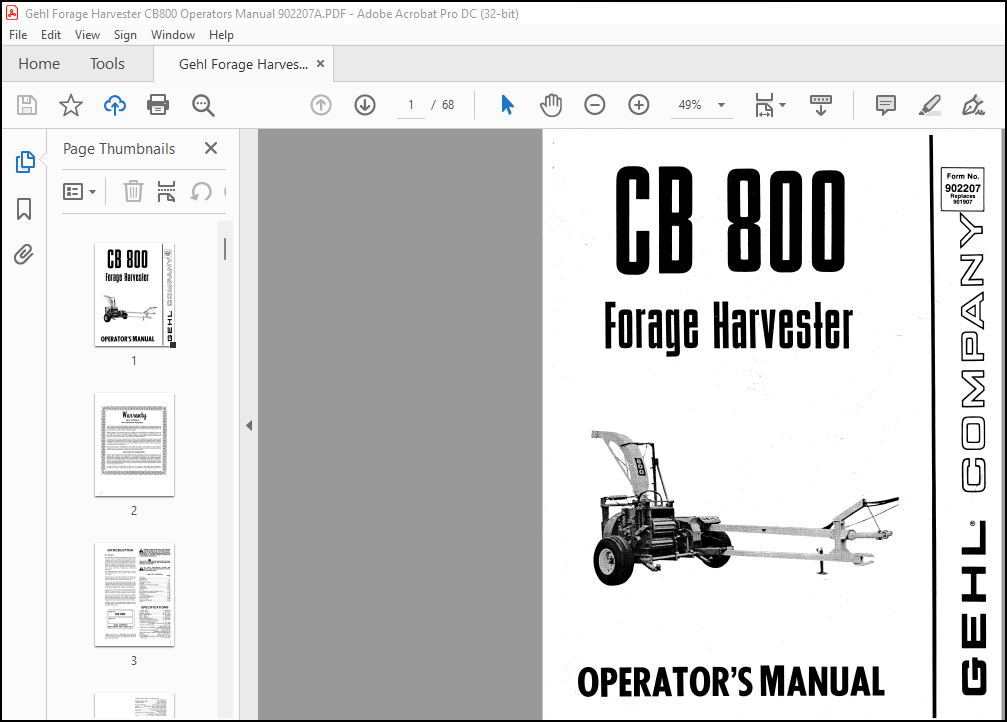Click the Adobe Acrobat title bar icon
1007x722 pixels.
(12, 13)
